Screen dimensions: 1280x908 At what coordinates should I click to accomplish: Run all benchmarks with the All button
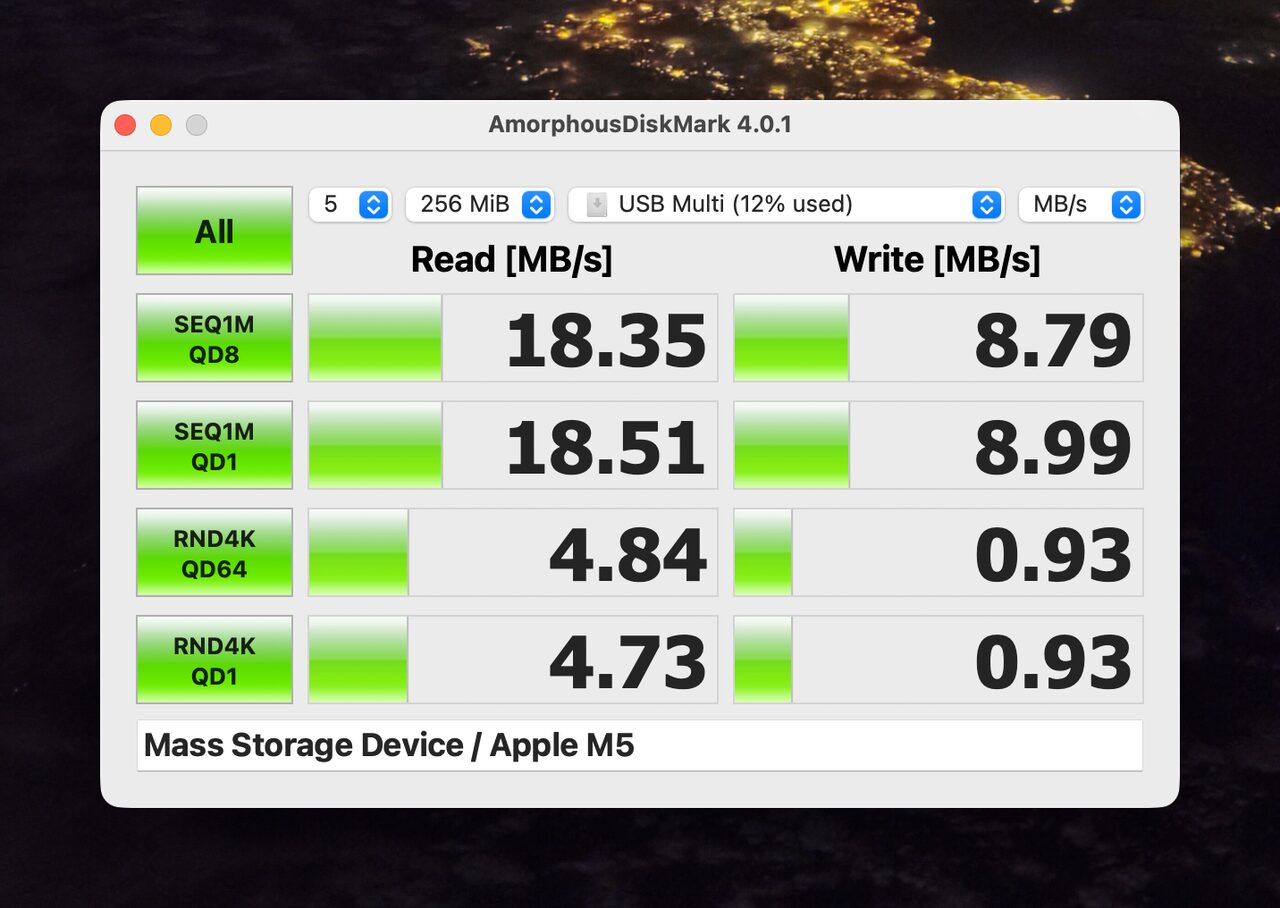point(214,230)
